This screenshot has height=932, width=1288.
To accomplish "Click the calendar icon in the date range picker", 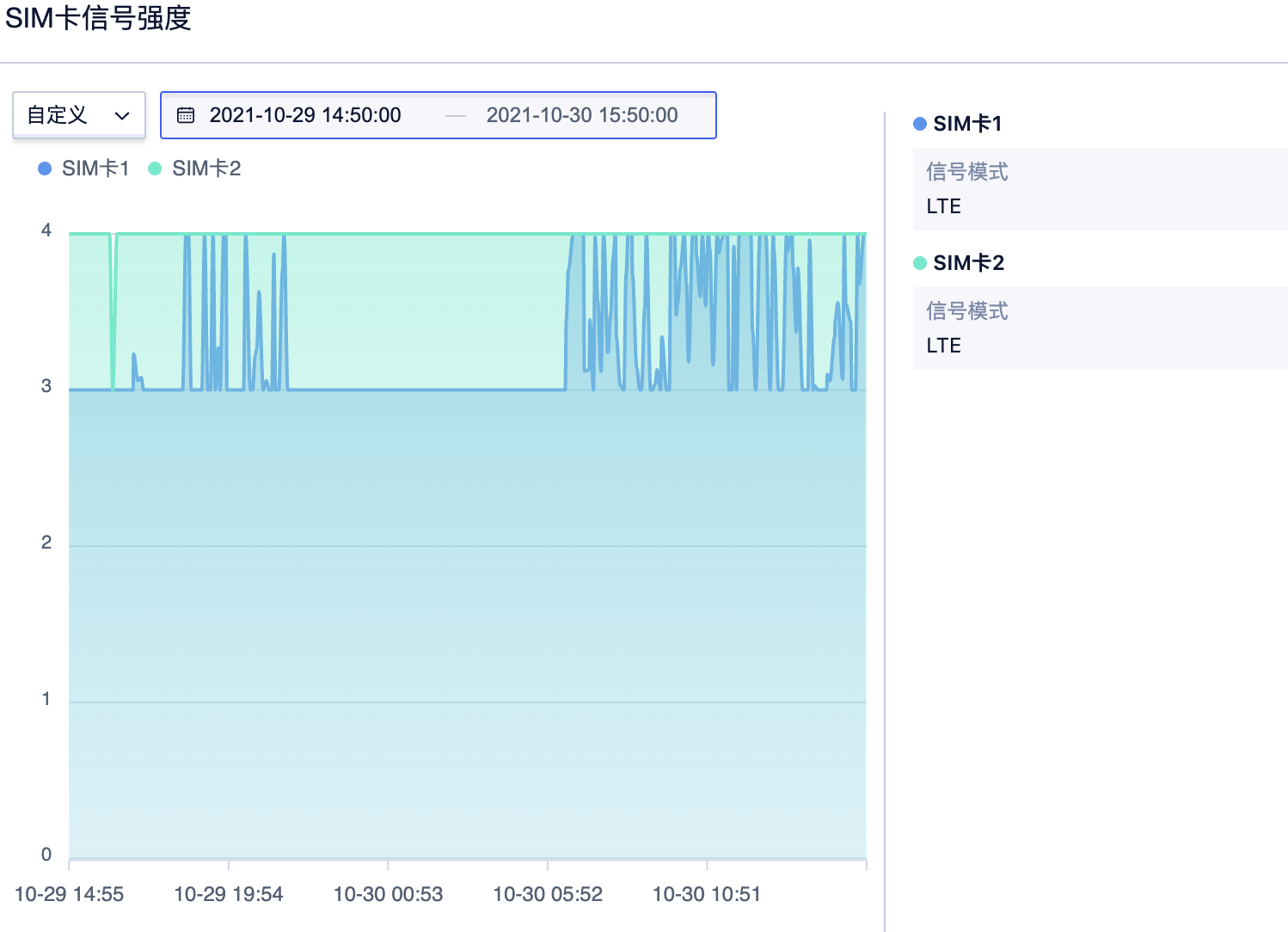I will [186, 115].
